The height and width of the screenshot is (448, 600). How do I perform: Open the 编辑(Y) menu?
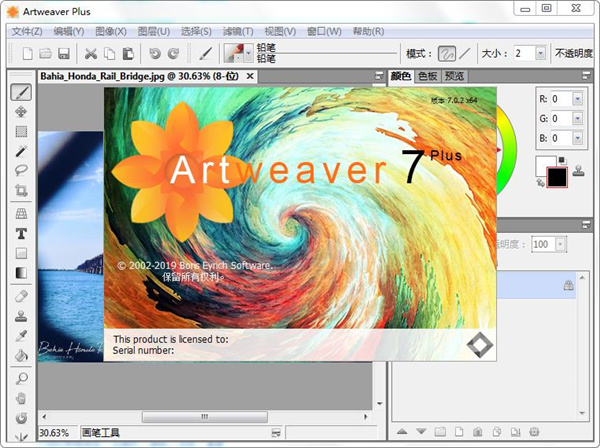click(69, 31)
